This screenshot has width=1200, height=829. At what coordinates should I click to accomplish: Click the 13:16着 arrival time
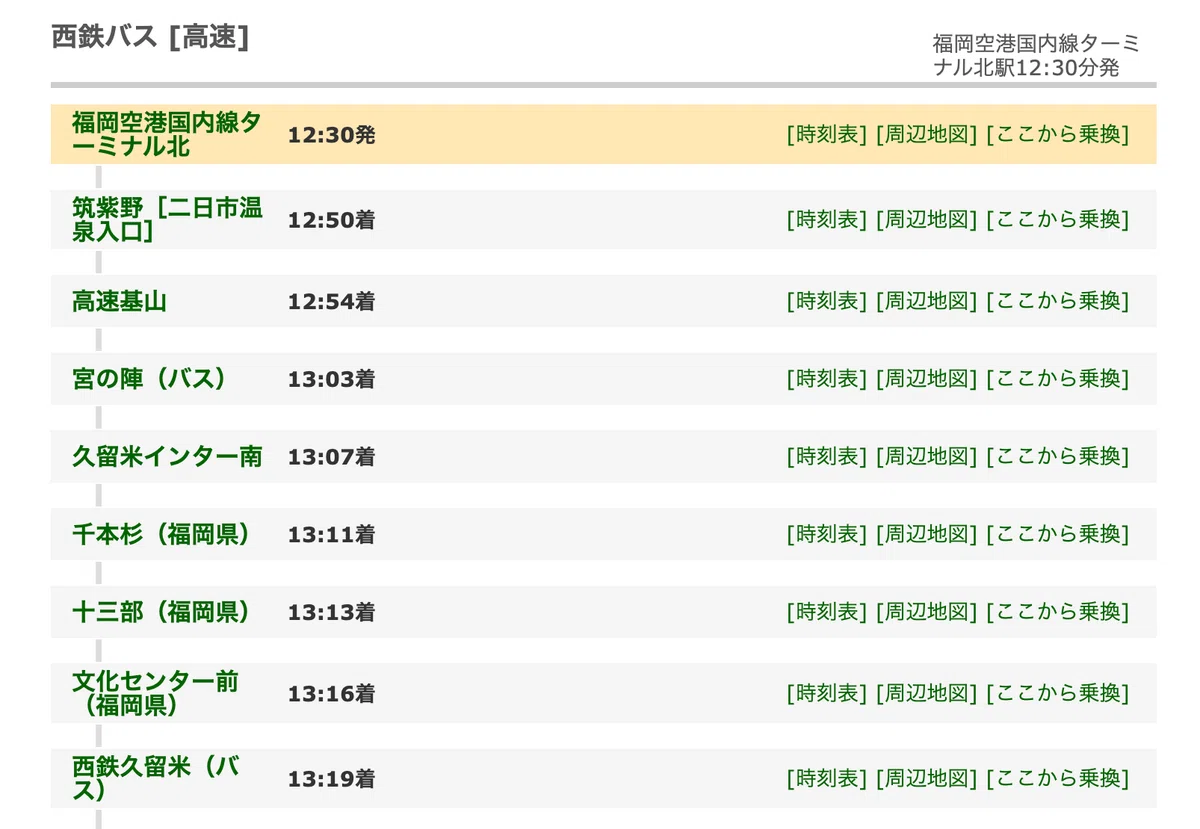point(331,693)
